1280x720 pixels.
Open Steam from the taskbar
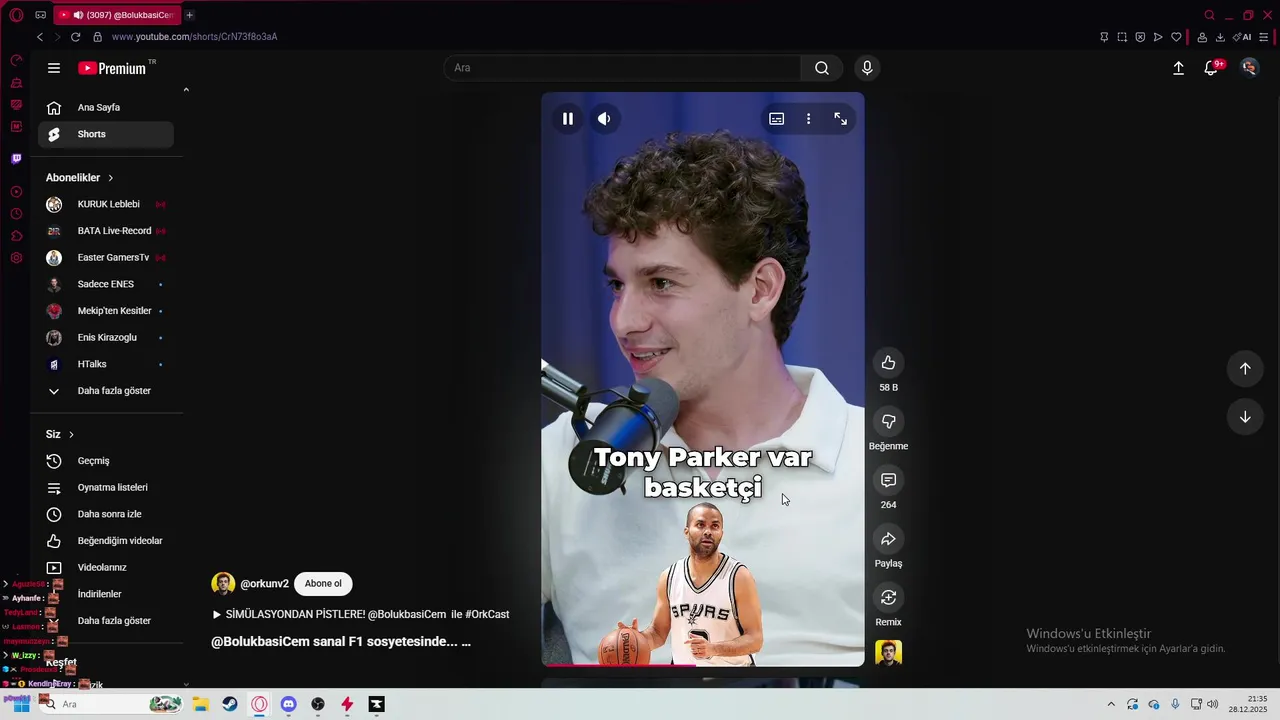pyautogui.click(x=230, y=704)
